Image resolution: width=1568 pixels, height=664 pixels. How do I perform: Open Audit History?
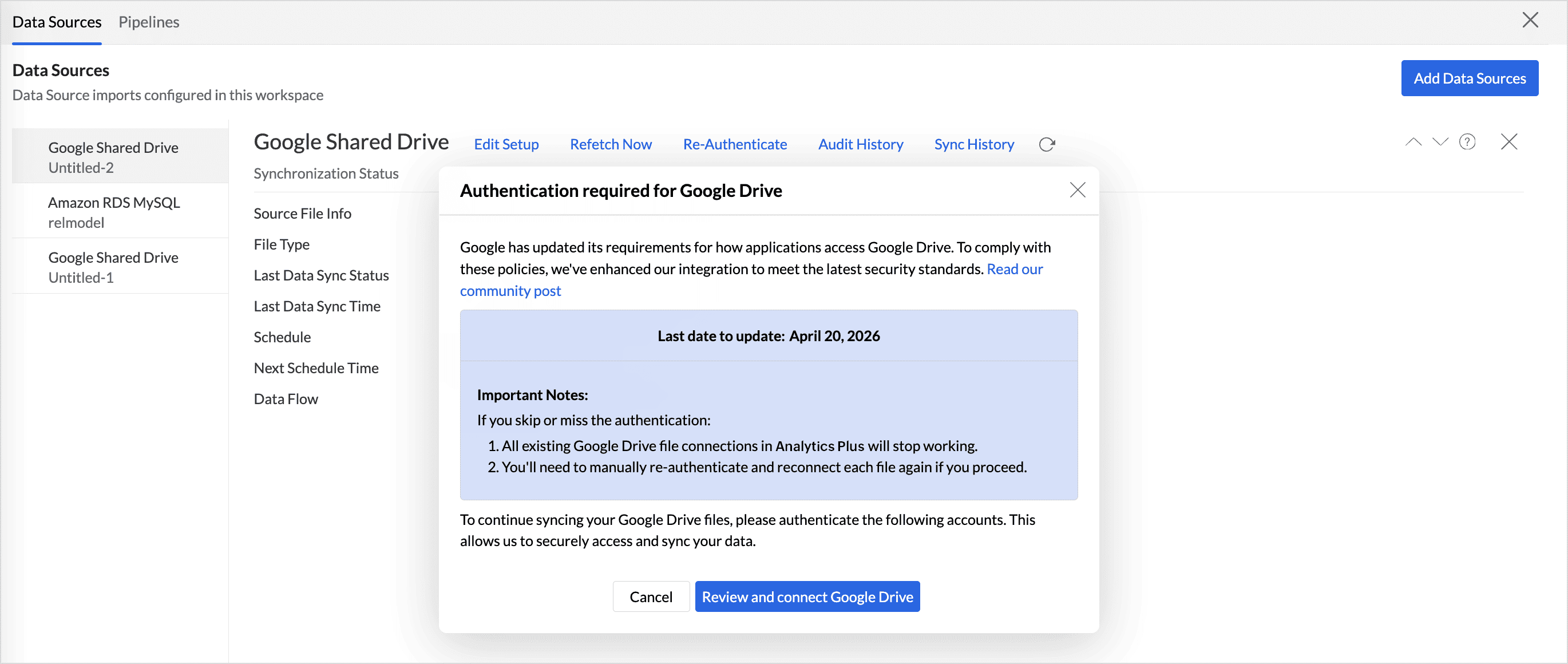[860, 144]
